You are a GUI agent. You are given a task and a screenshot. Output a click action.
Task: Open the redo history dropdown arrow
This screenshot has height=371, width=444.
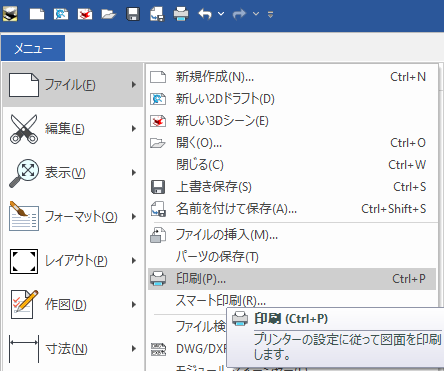[256, 14]
